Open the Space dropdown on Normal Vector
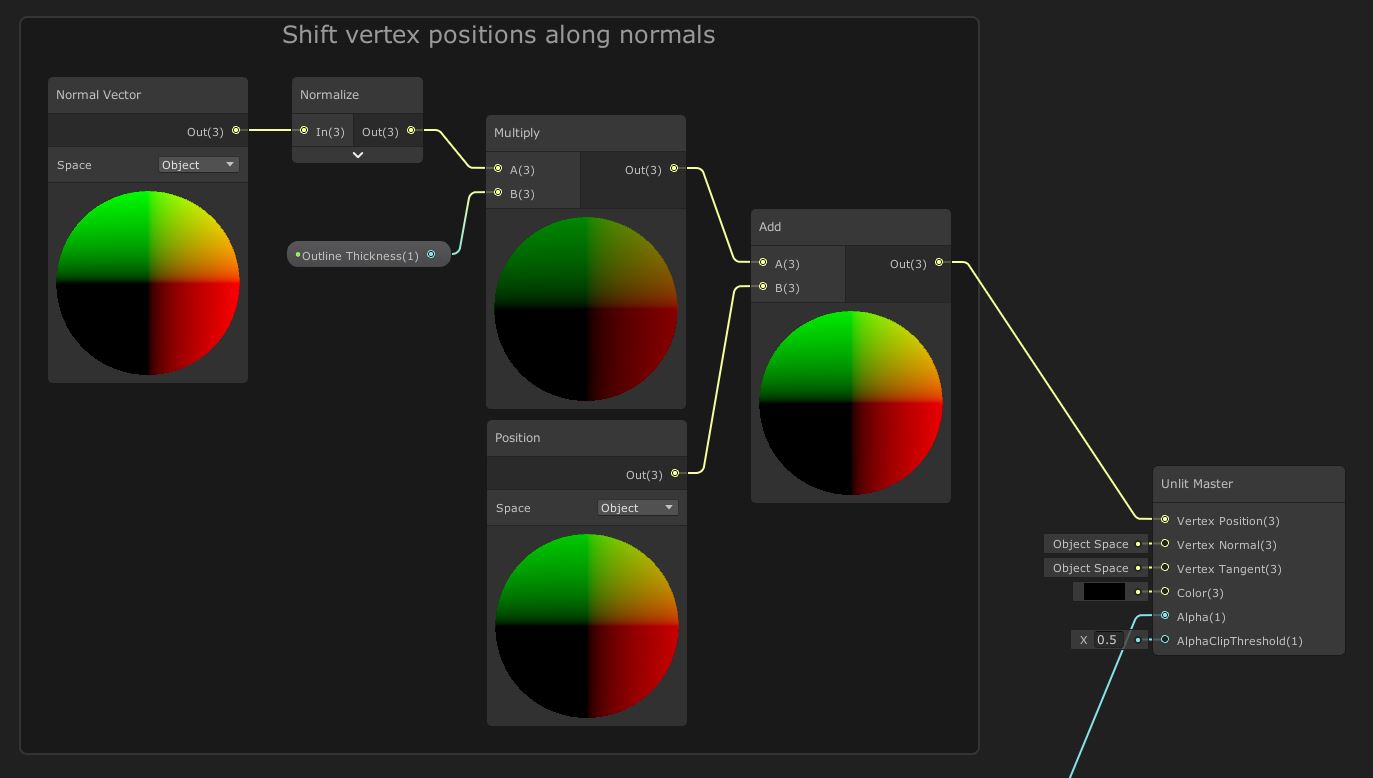The height and width of the screenshot is (778, 1373). coord(198,164)
